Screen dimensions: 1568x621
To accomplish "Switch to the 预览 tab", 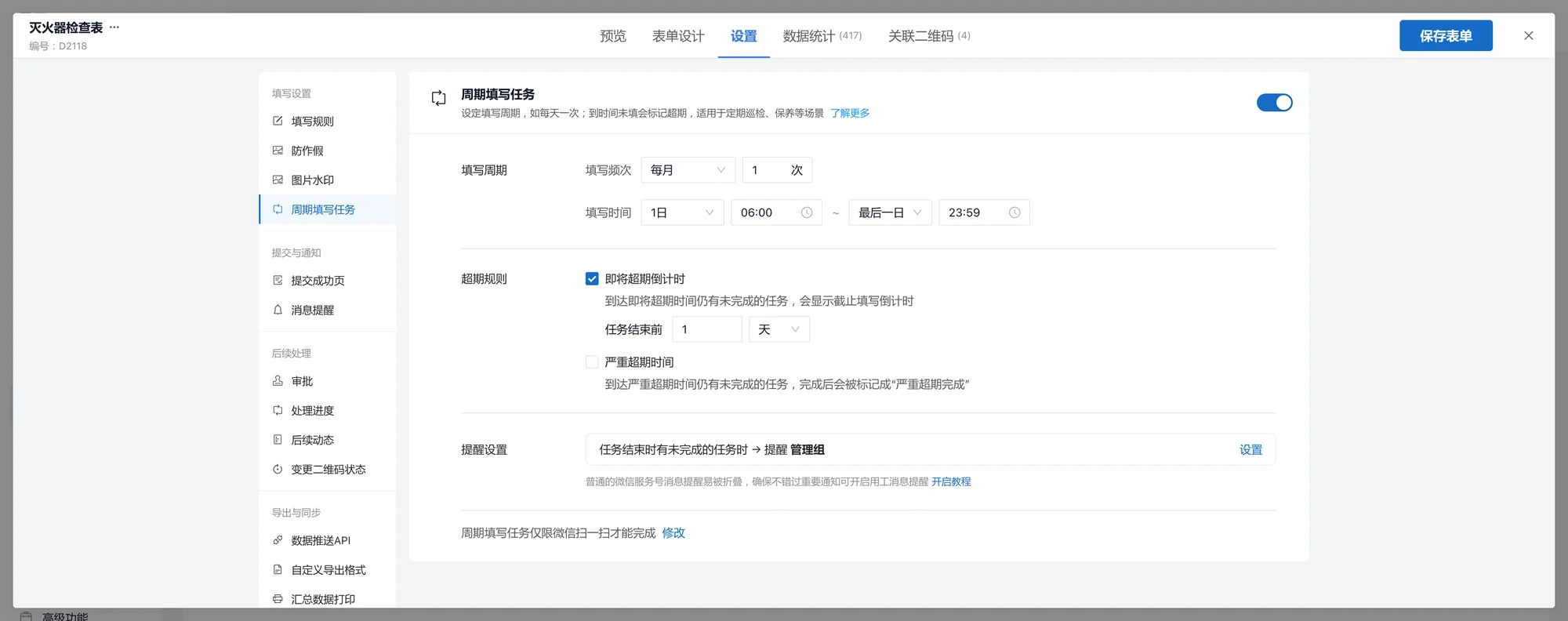I will pos(613,36).
